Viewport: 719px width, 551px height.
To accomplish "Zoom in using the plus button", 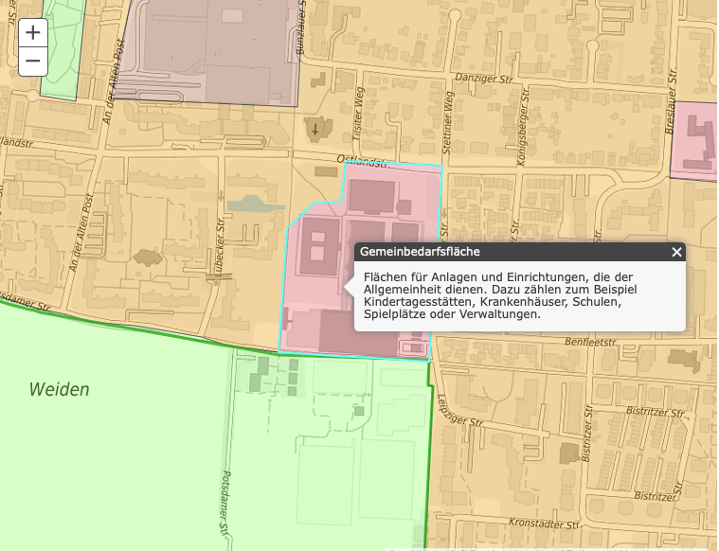I will [33, 33].
